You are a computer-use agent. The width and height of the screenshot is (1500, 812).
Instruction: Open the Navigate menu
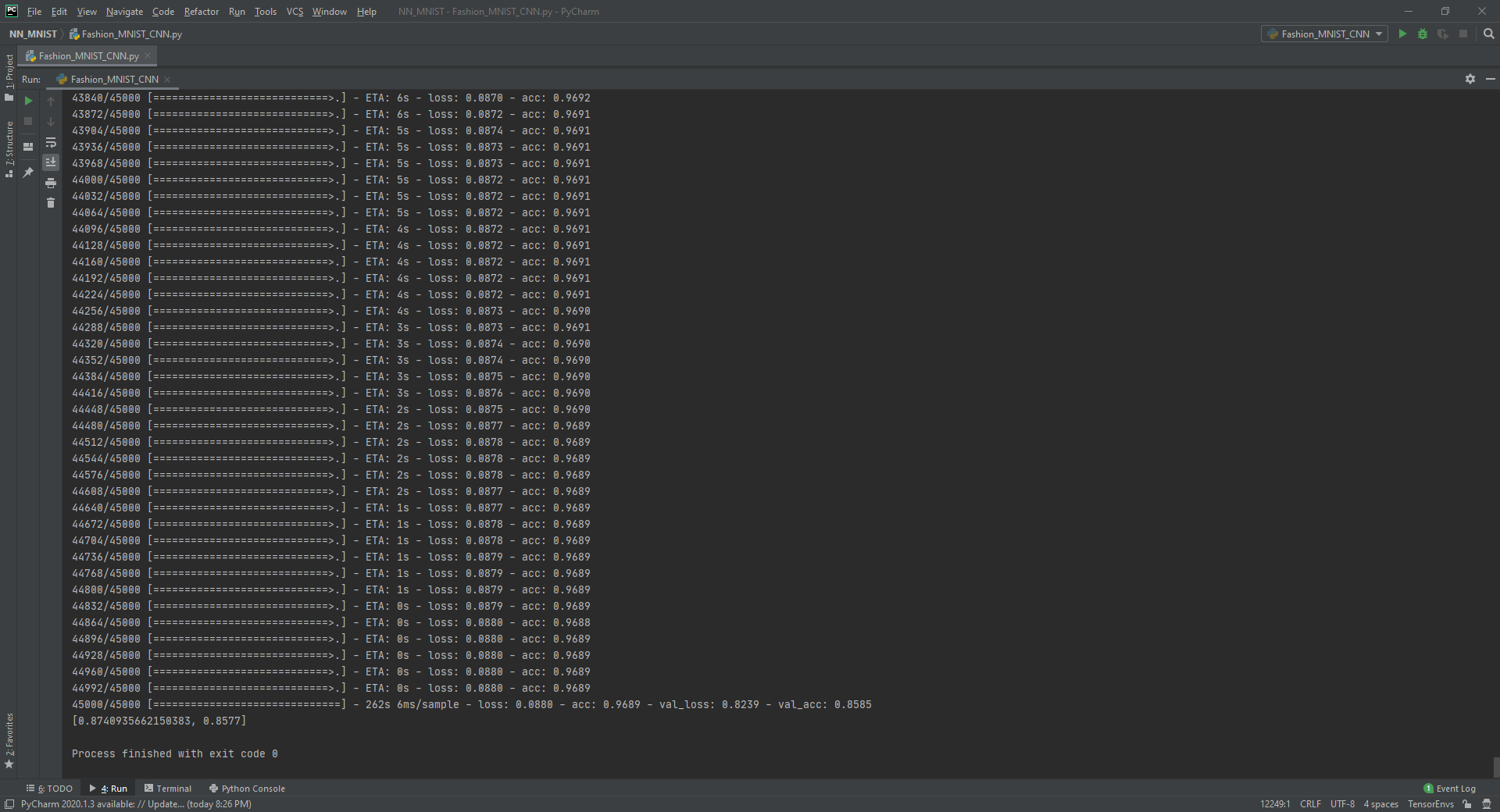pos(124,12)
